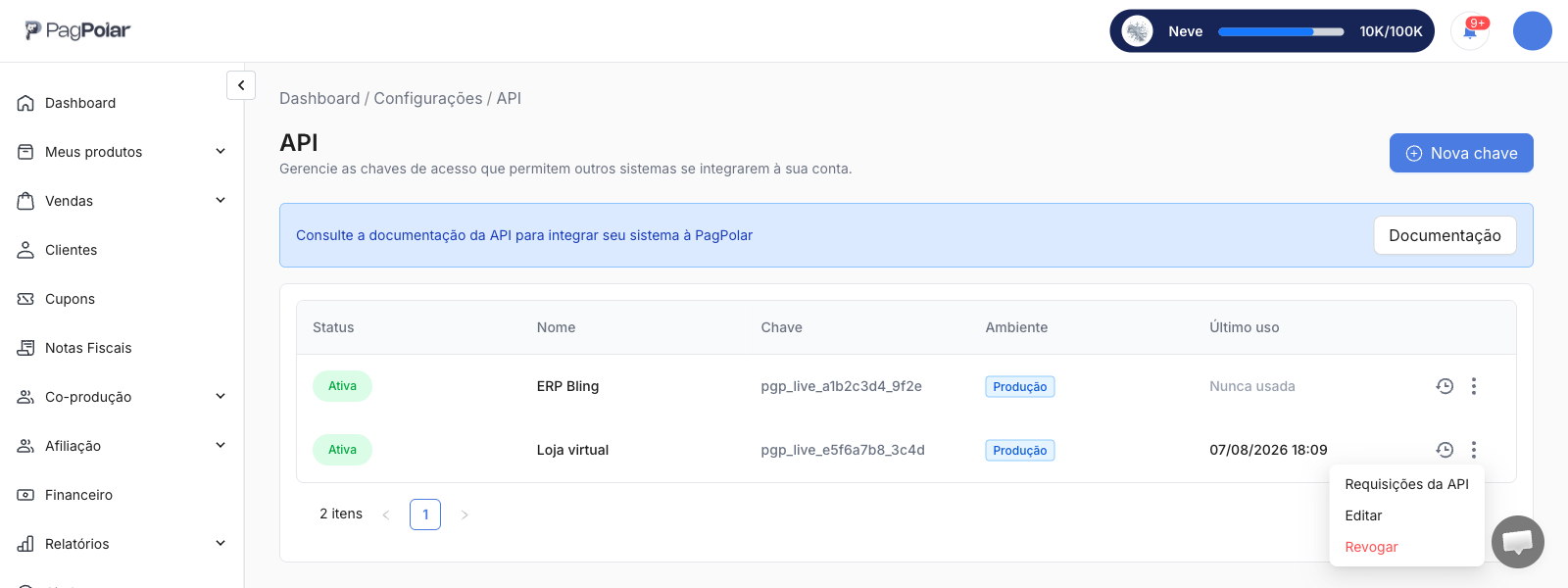Open the three-dot menu for ERP Bling

click(x=1474, y=386)
